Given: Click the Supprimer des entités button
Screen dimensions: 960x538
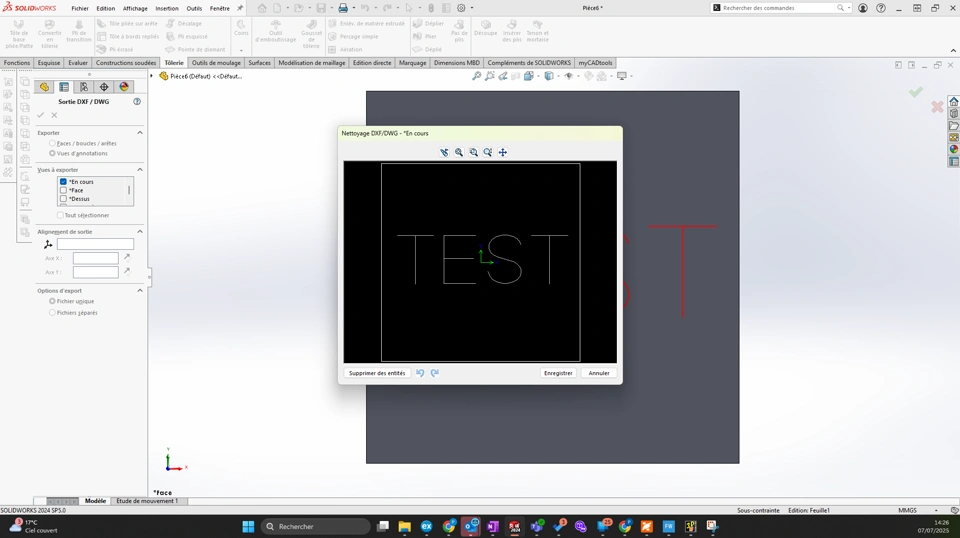Looking at the screenshot, I should (377, 373).
